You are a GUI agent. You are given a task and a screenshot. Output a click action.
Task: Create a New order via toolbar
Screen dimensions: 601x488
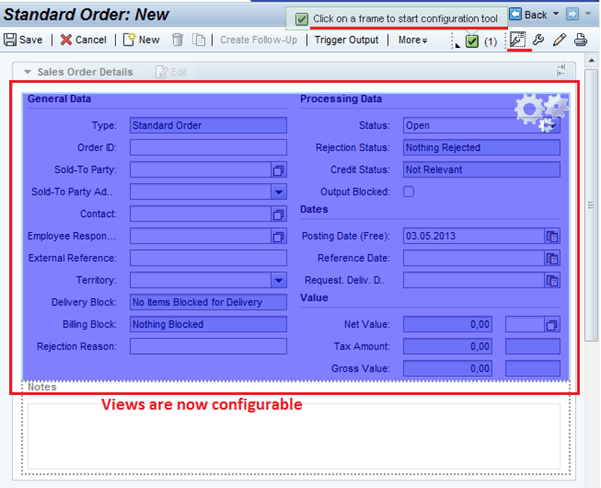click(x=141, y=40)
